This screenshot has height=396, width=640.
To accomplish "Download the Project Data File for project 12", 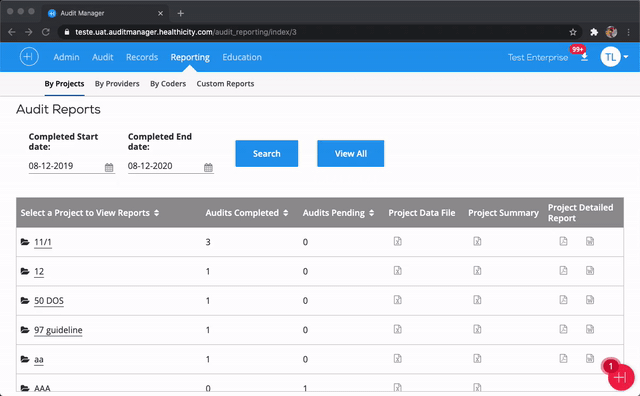I will [x=398, y=271].
